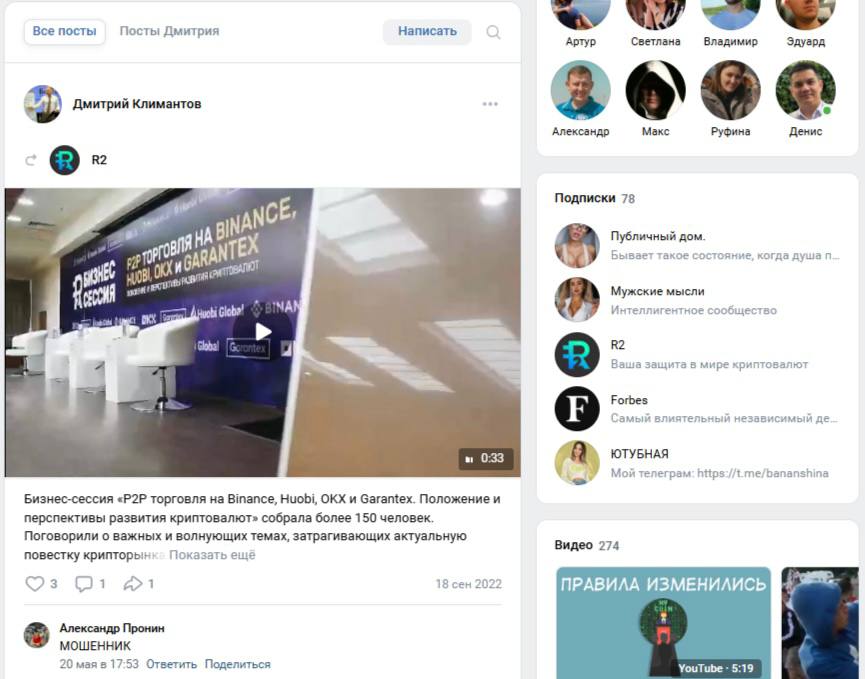Screen dimensions: 865x679
Task: Like the post with heart icon
Action: [35, 584]
